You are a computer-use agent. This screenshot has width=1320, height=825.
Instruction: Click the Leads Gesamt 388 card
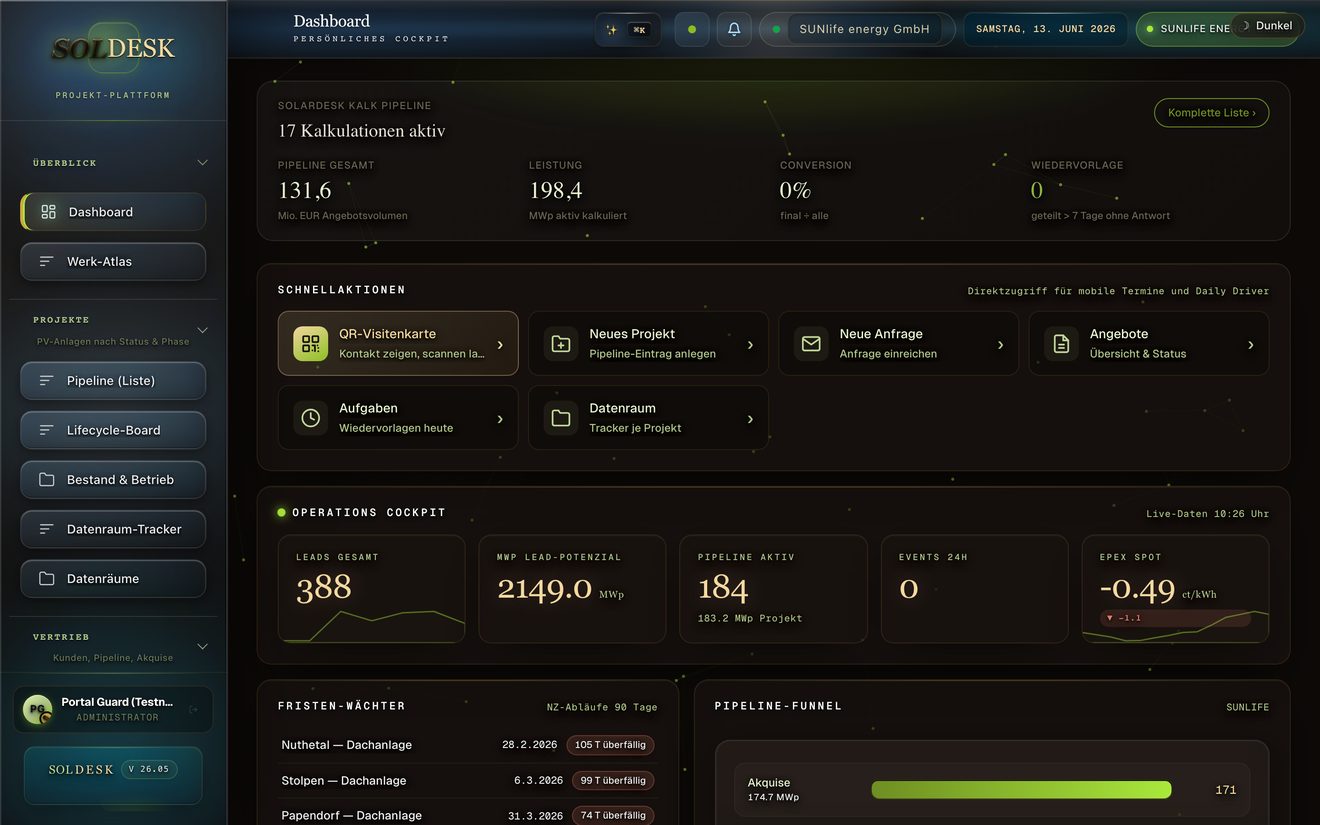tap(371, 589)
